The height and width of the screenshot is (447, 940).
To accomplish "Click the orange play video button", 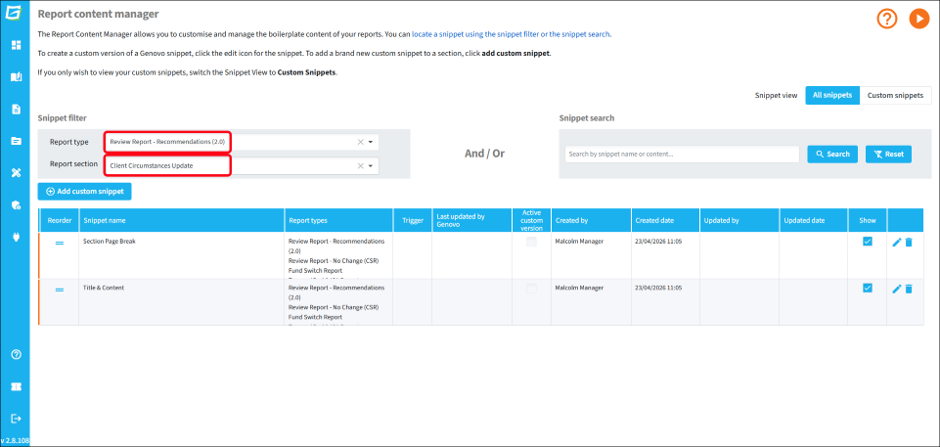I will pyautogui.click(x=918, y=19).
